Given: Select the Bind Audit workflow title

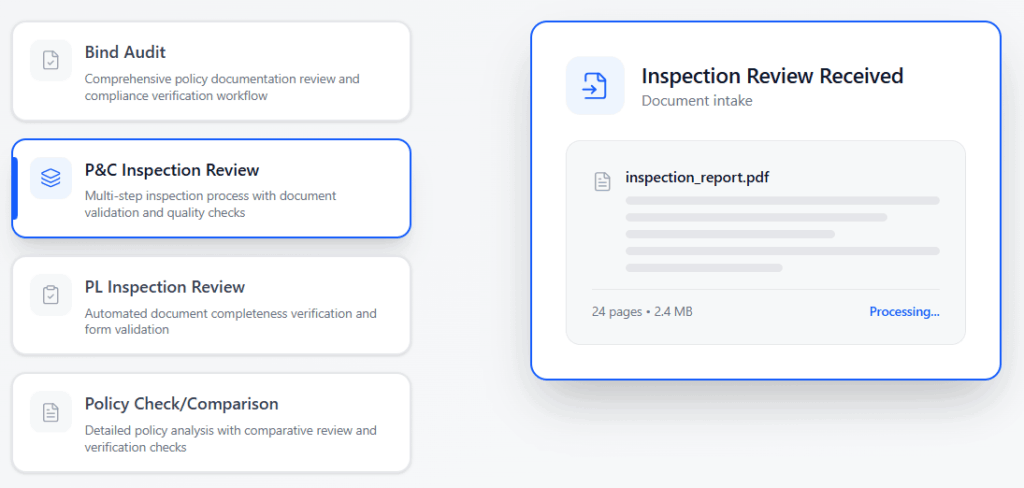Looking at the screenshot, I should 125,52.
